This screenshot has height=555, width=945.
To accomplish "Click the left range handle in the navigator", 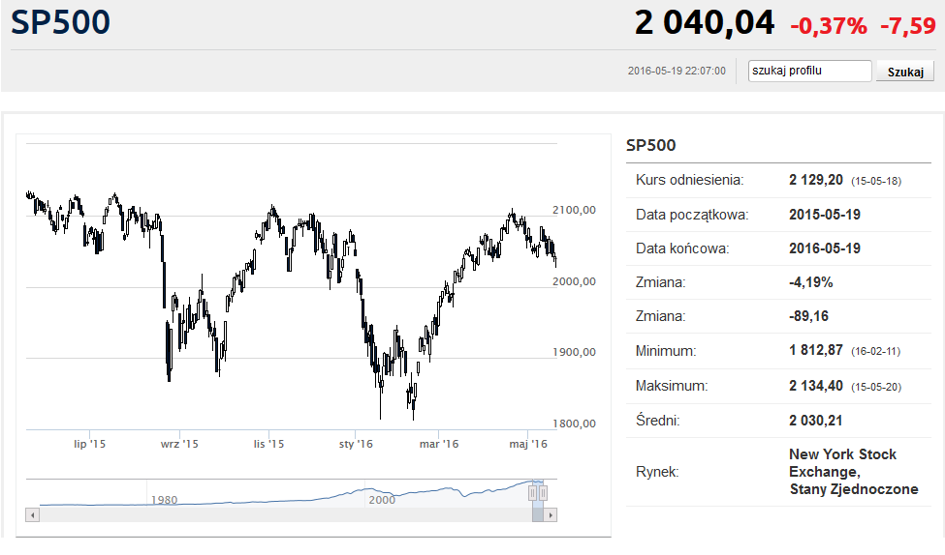I will coord(534,492).
